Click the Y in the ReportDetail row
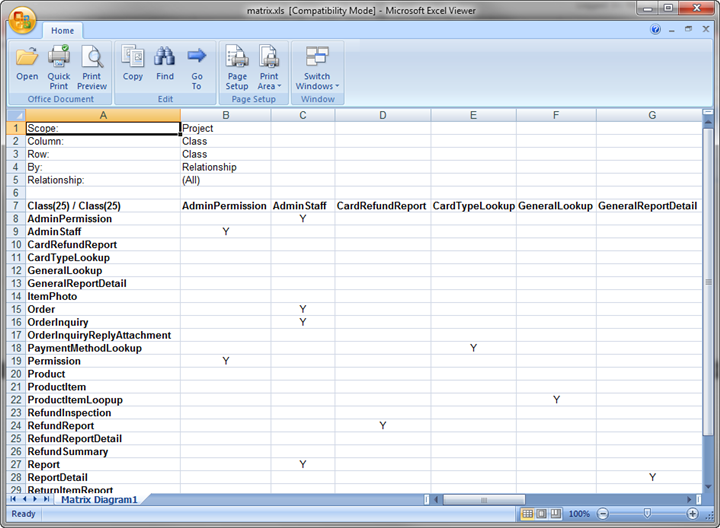 click(652, 477)
